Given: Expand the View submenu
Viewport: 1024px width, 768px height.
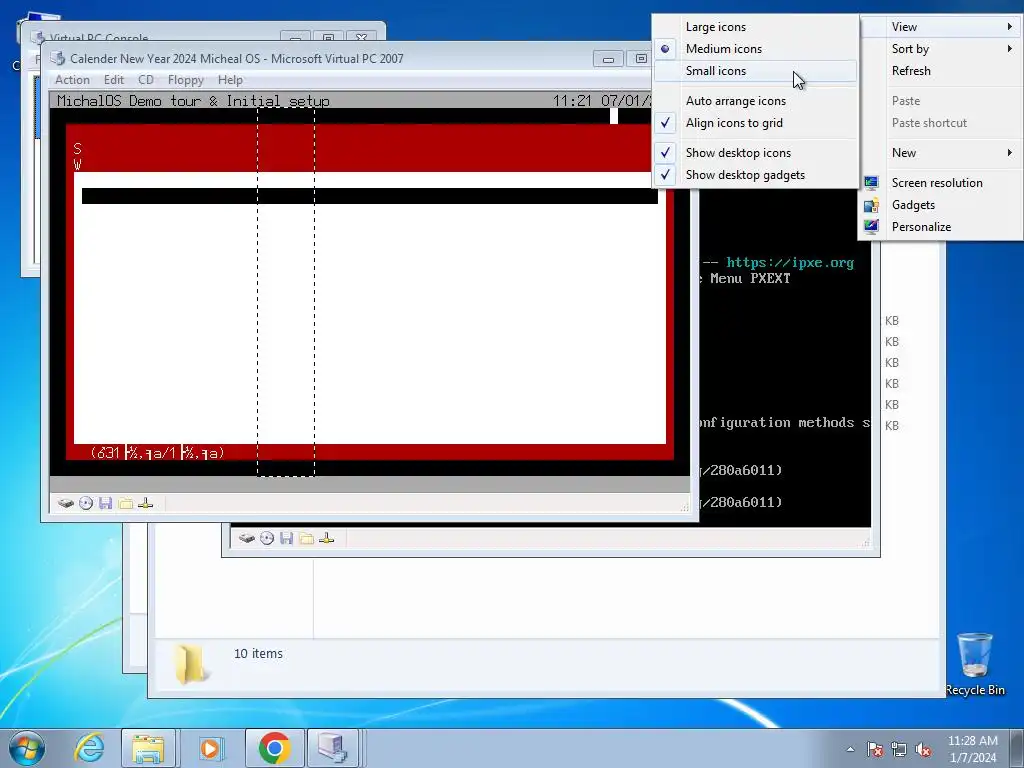Looking at the screenshot, I should pos(940,27).
